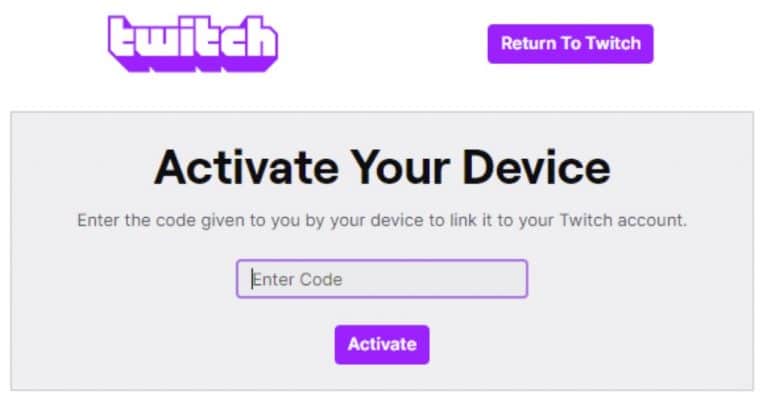The image size is (768, 404).
Task: Click the blinking text cursor in code field
Action: 252,279
